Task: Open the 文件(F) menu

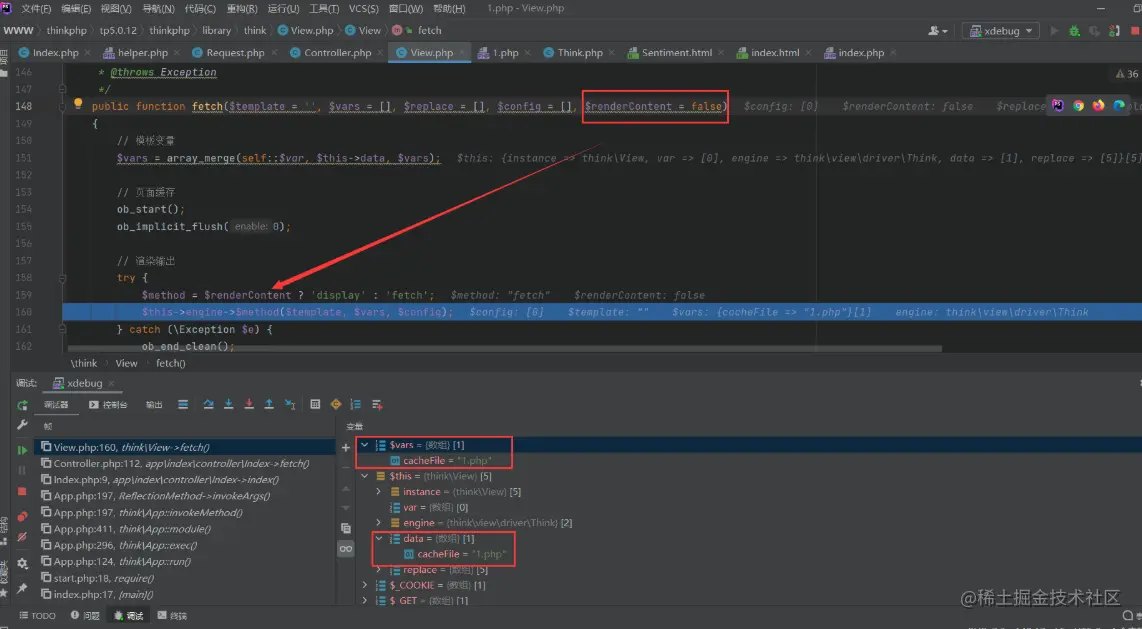Action: point(36,9)
